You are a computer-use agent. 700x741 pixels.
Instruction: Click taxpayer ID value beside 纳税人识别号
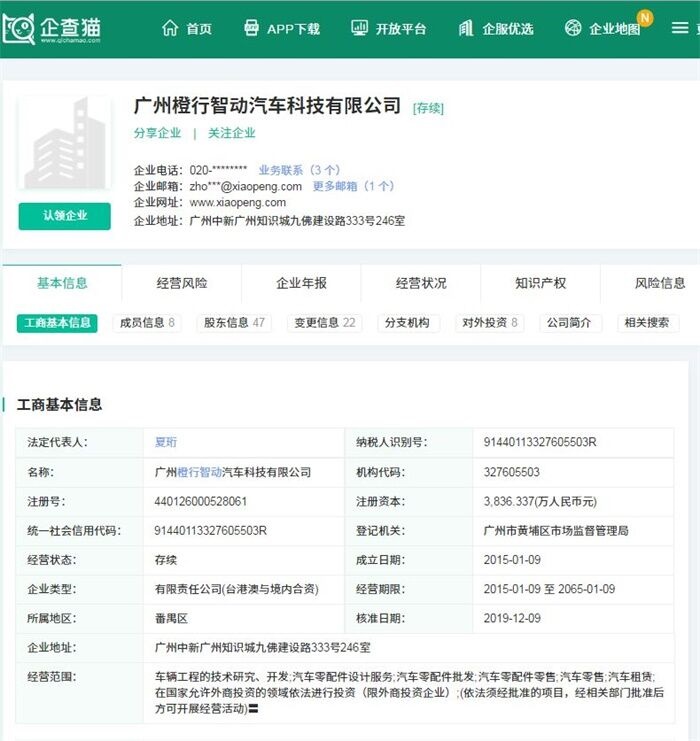click(540, 442)
